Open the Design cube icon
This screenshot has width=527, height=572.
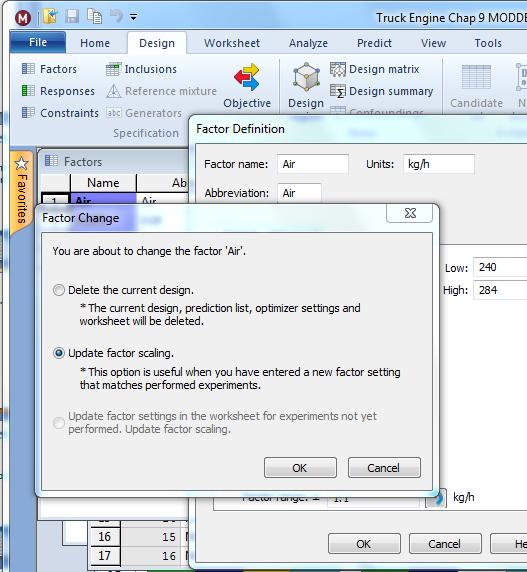[x=306, y=77]
